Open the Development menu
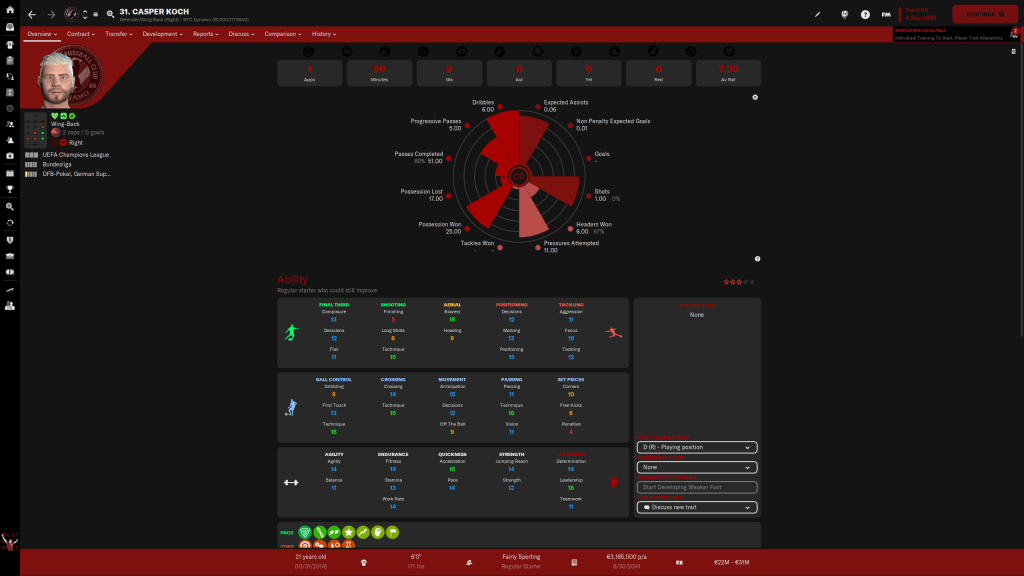1024x576 pixels. tap(162, 34)
